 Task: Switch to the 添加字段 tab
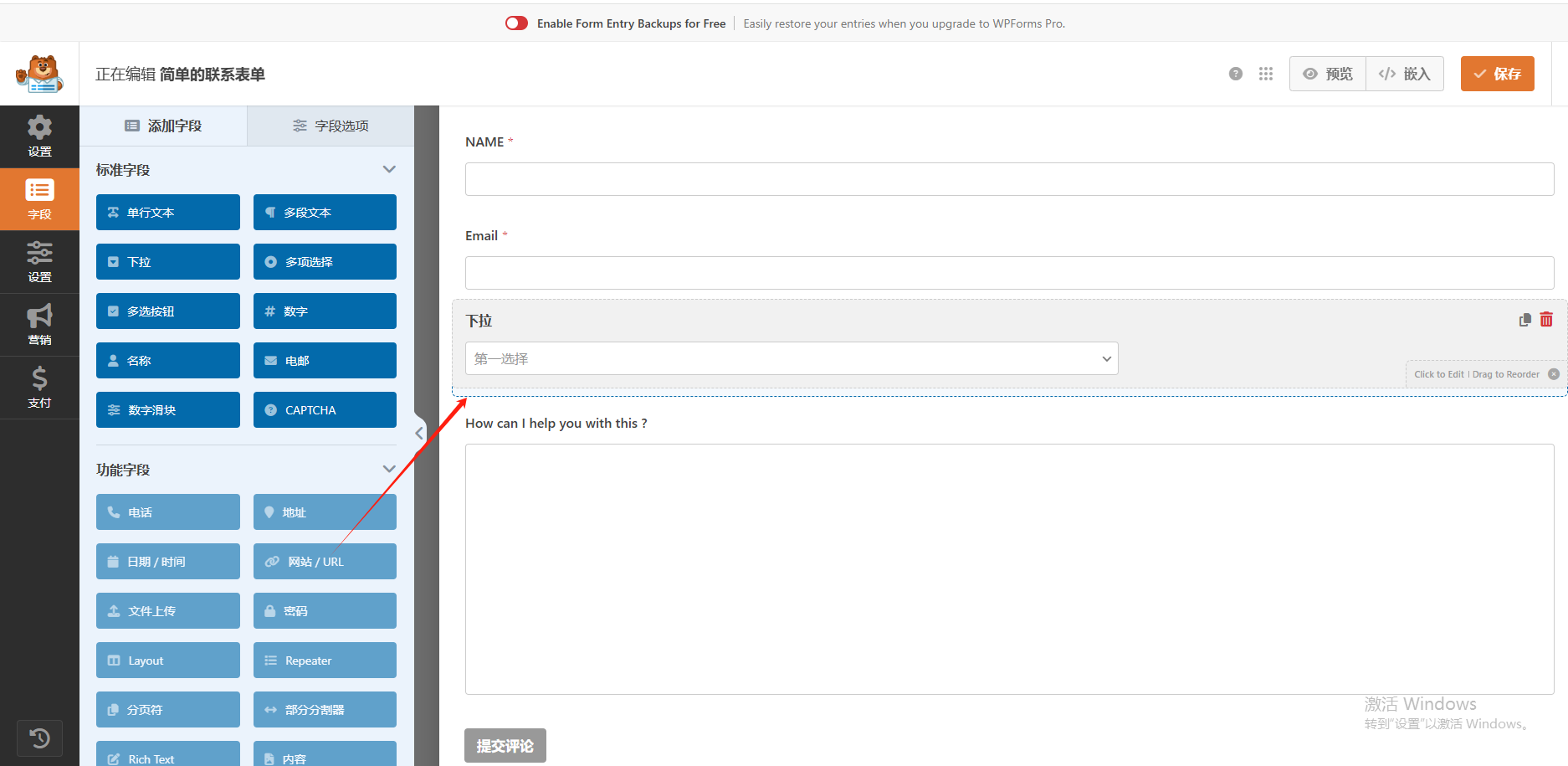click(x=163, y=126)
